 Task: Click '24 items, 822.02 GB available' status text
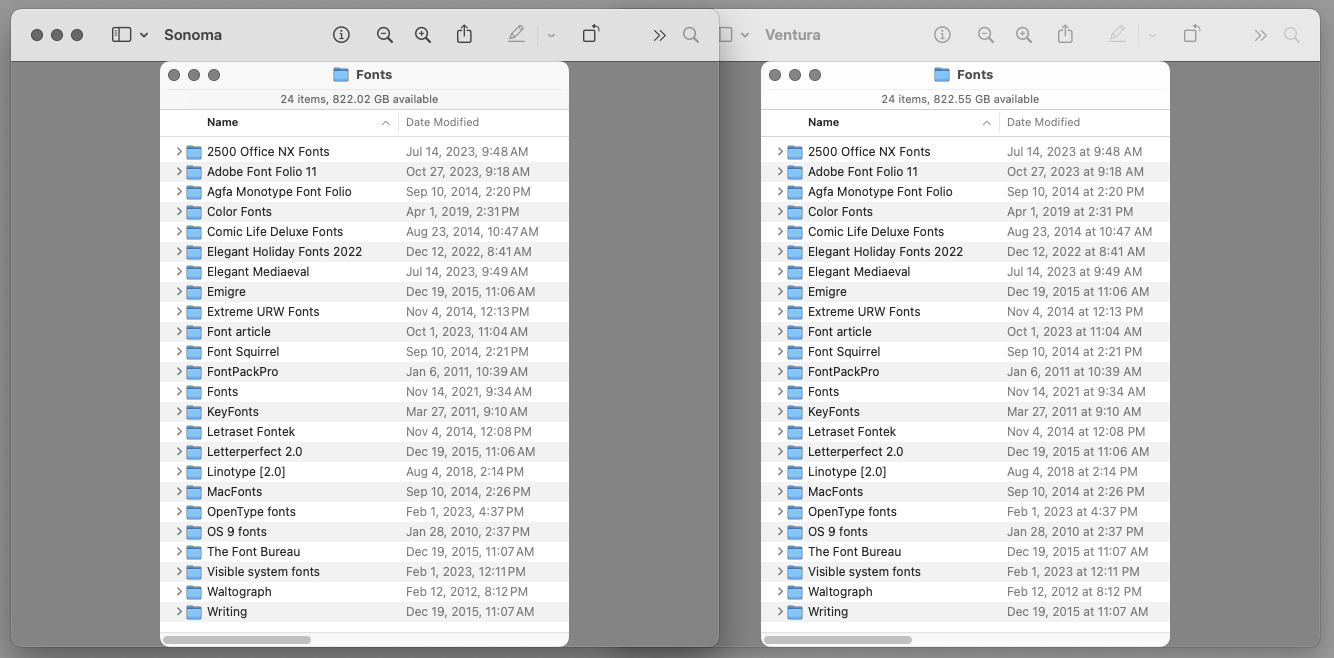[359, 99]
